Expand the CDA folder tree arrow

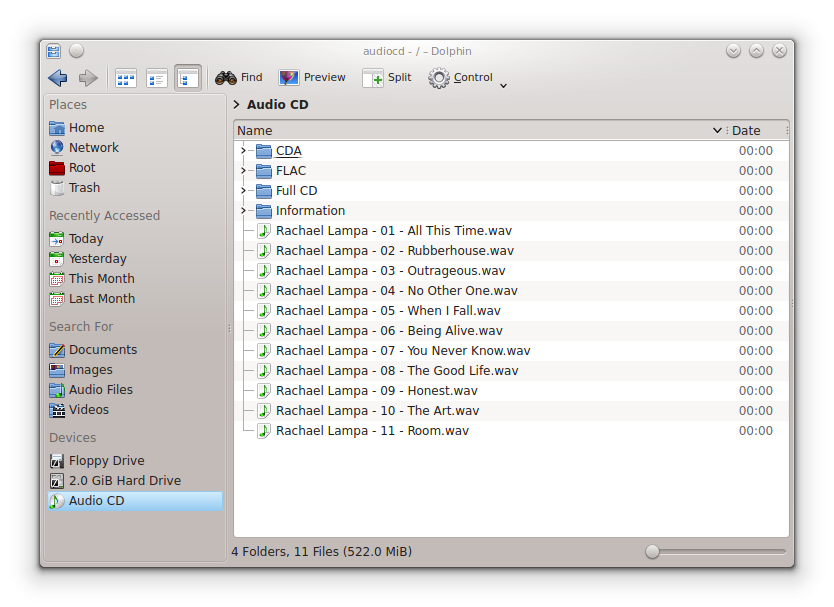pyautogui.click(x=243, y=151)
